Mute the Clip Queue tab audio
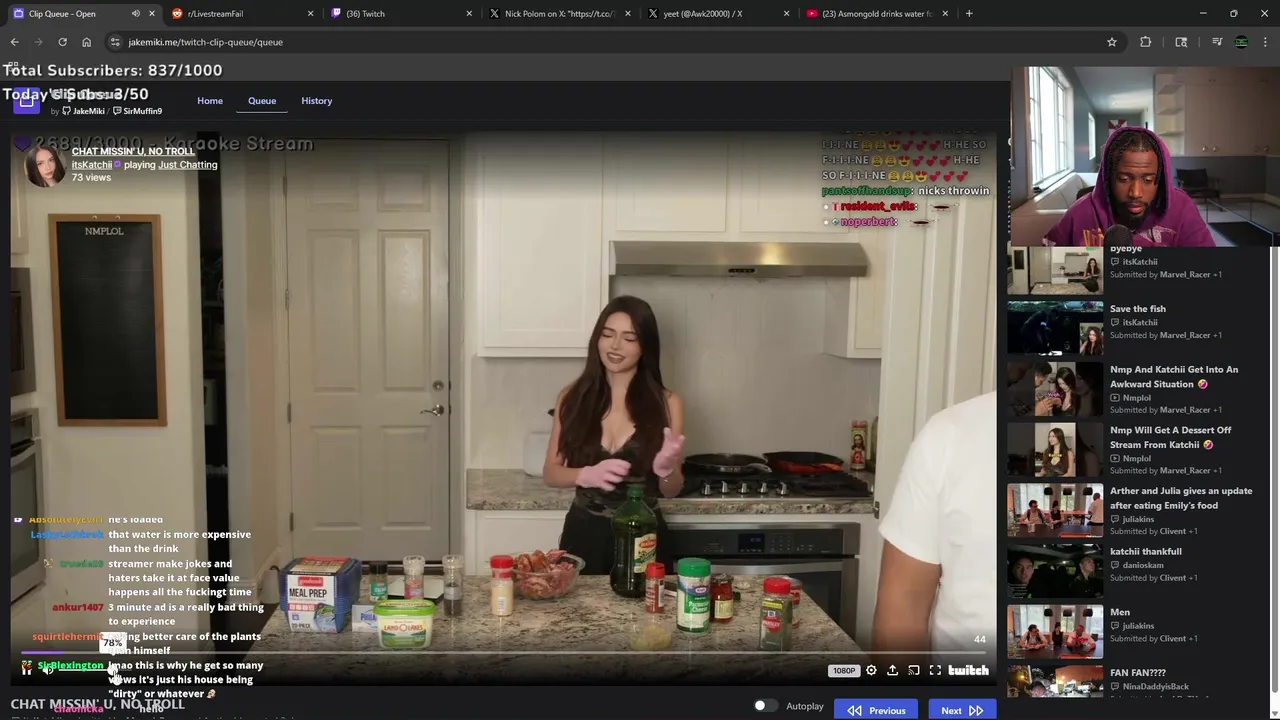The height and width of the screenshot is (720, 1280). (136, 14)
